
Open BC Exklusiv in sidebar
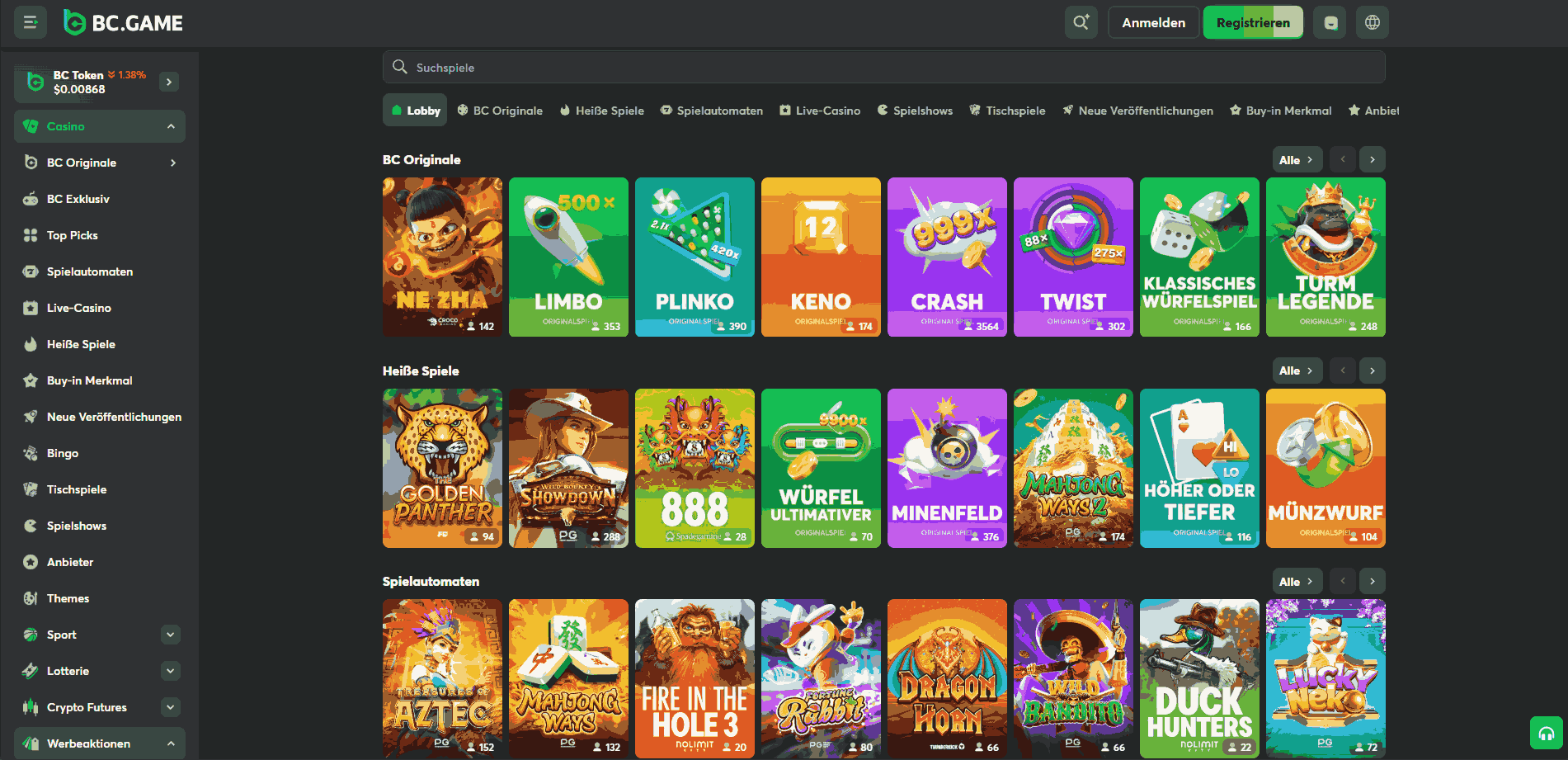click(100, 199)
